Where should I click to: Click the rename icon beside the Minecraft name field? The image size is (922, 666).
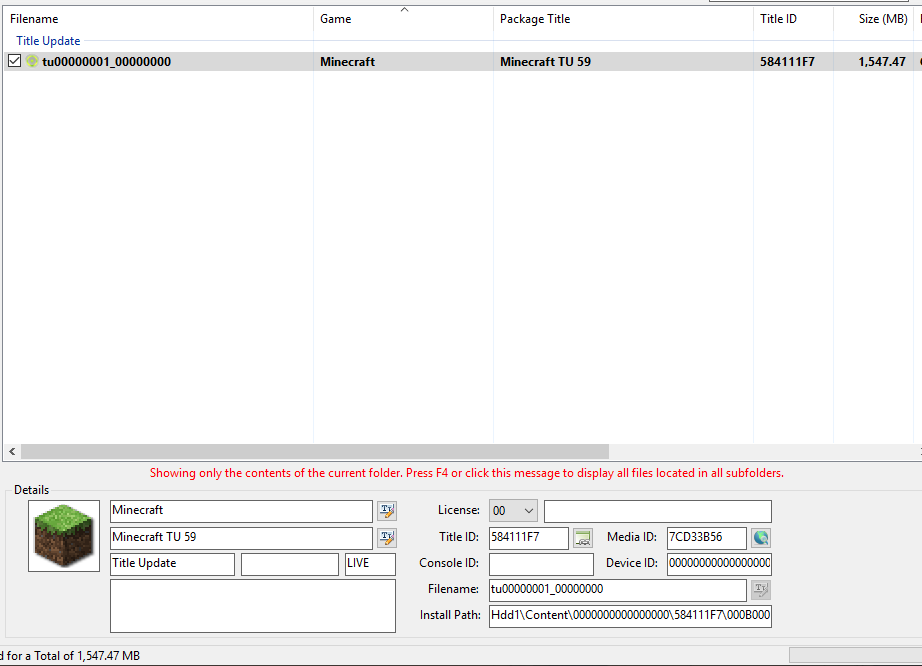386,511
